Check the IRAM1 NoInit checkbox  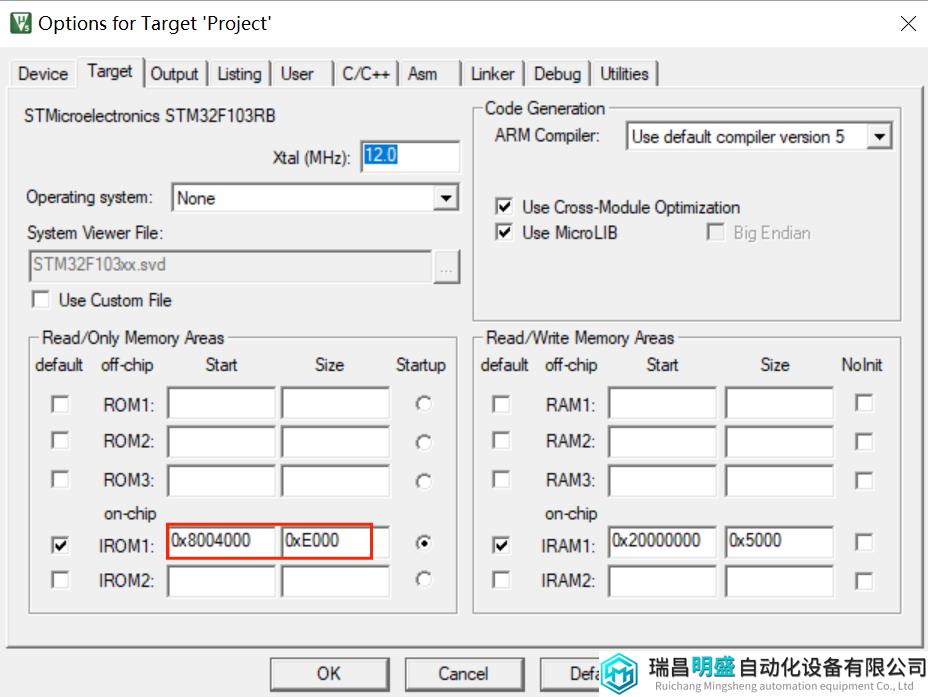pos(864,542)
